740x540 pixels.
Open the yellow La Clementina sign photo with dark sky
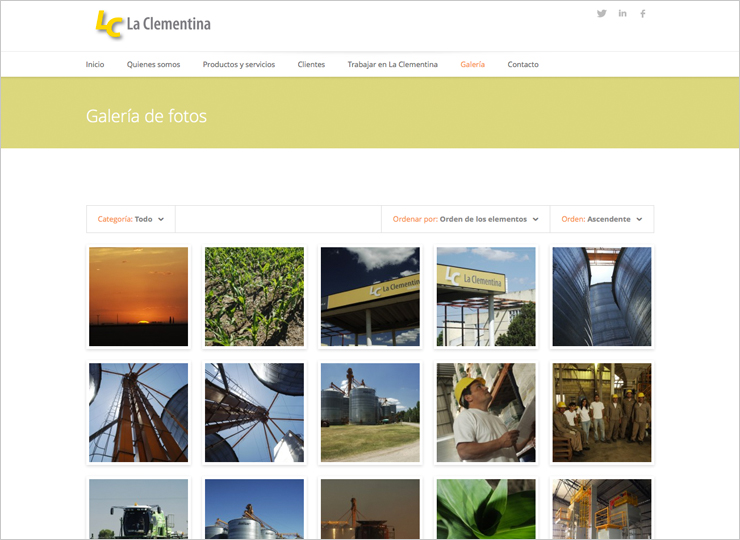pos(370,296)
